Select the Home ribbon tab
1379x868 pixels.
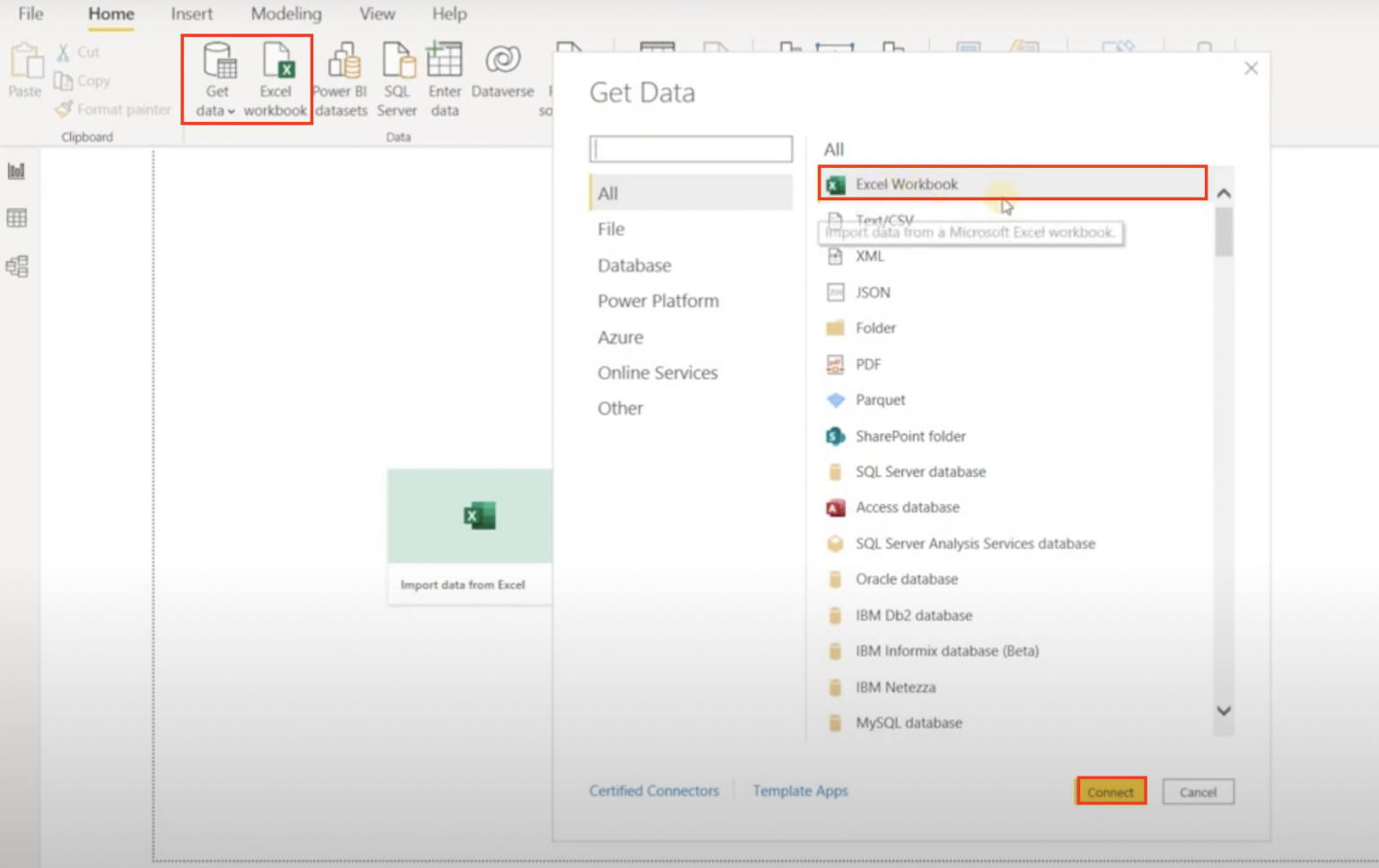(x=111, y=13)
